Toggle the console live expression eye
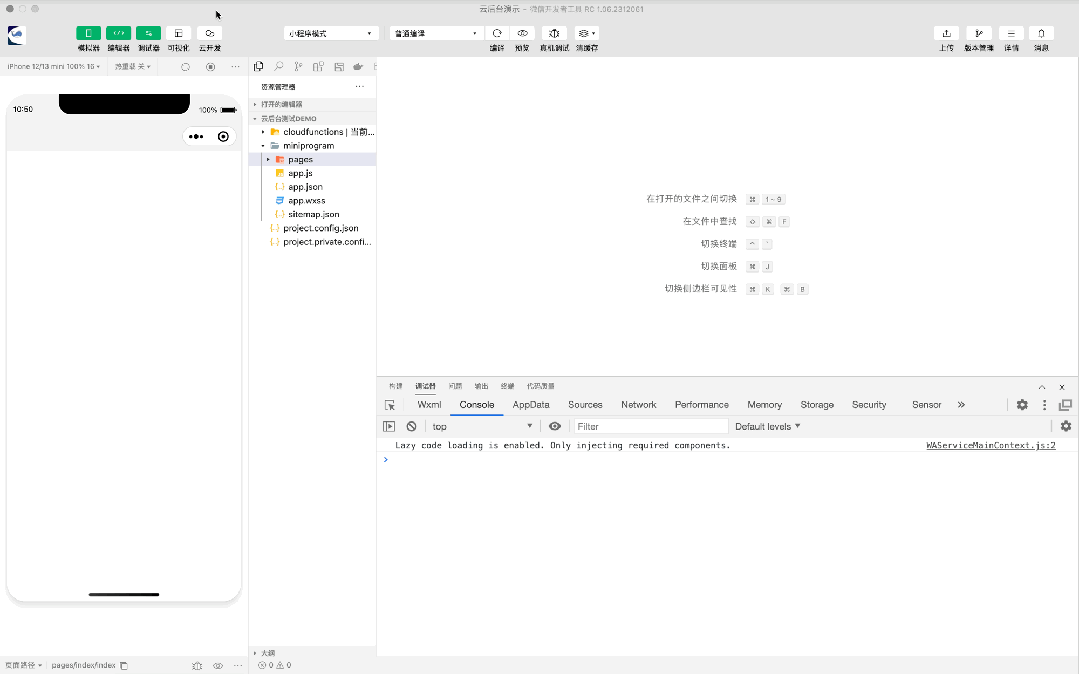 [555, 426]
